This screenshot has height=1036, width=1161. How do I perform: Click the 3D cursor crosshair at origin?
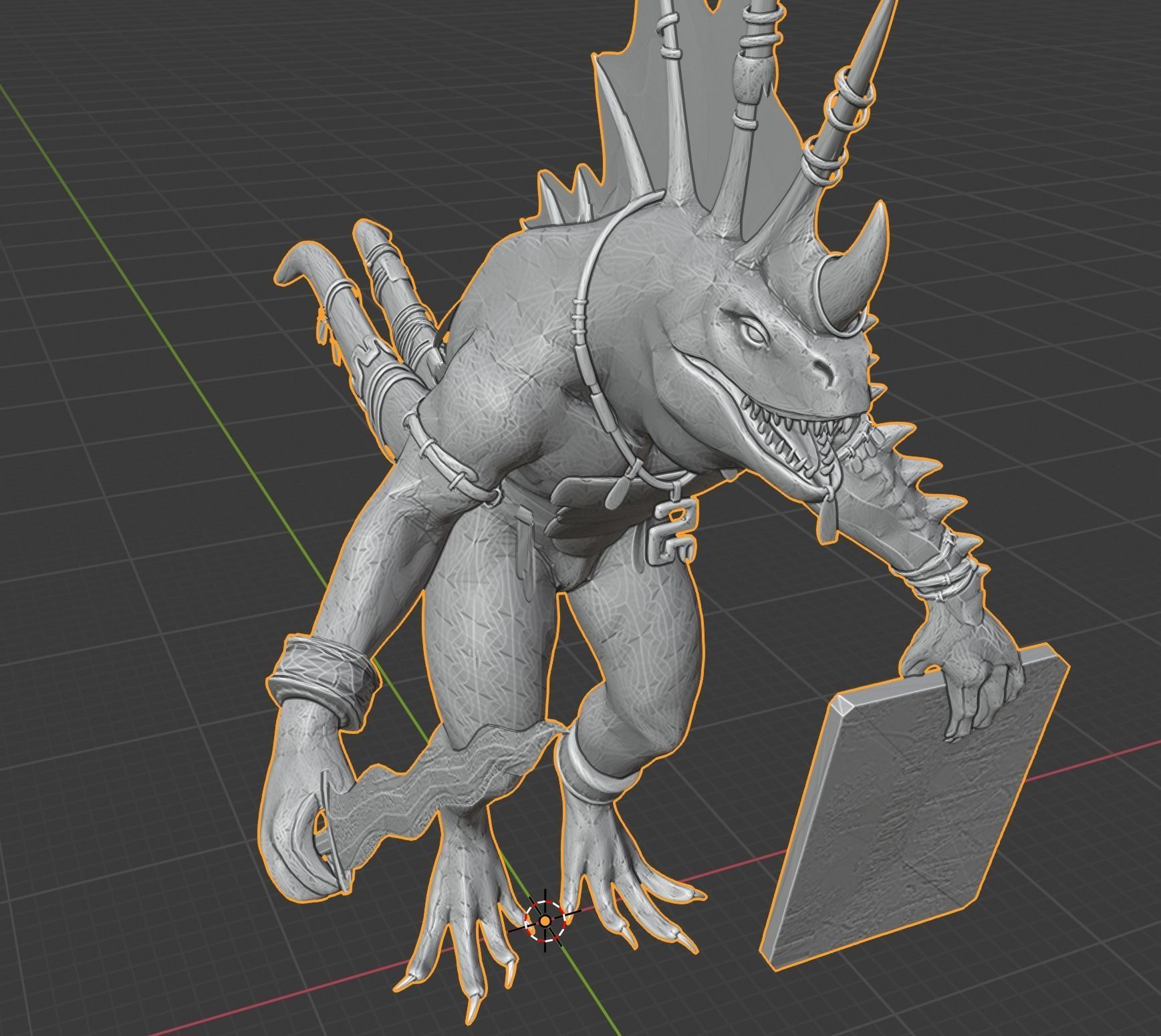[x=545, y=922]
